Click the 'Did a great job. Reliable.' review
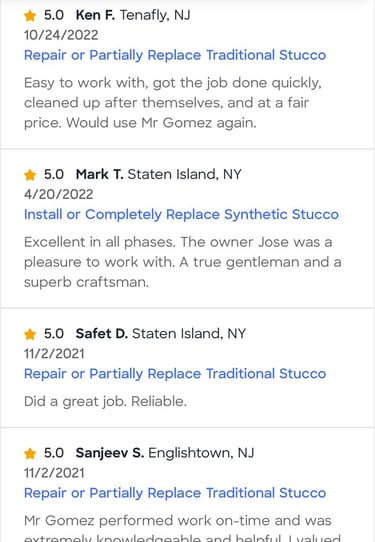This screenshot has width=375, height=542. pyautogui.click(x=105, y=402)
